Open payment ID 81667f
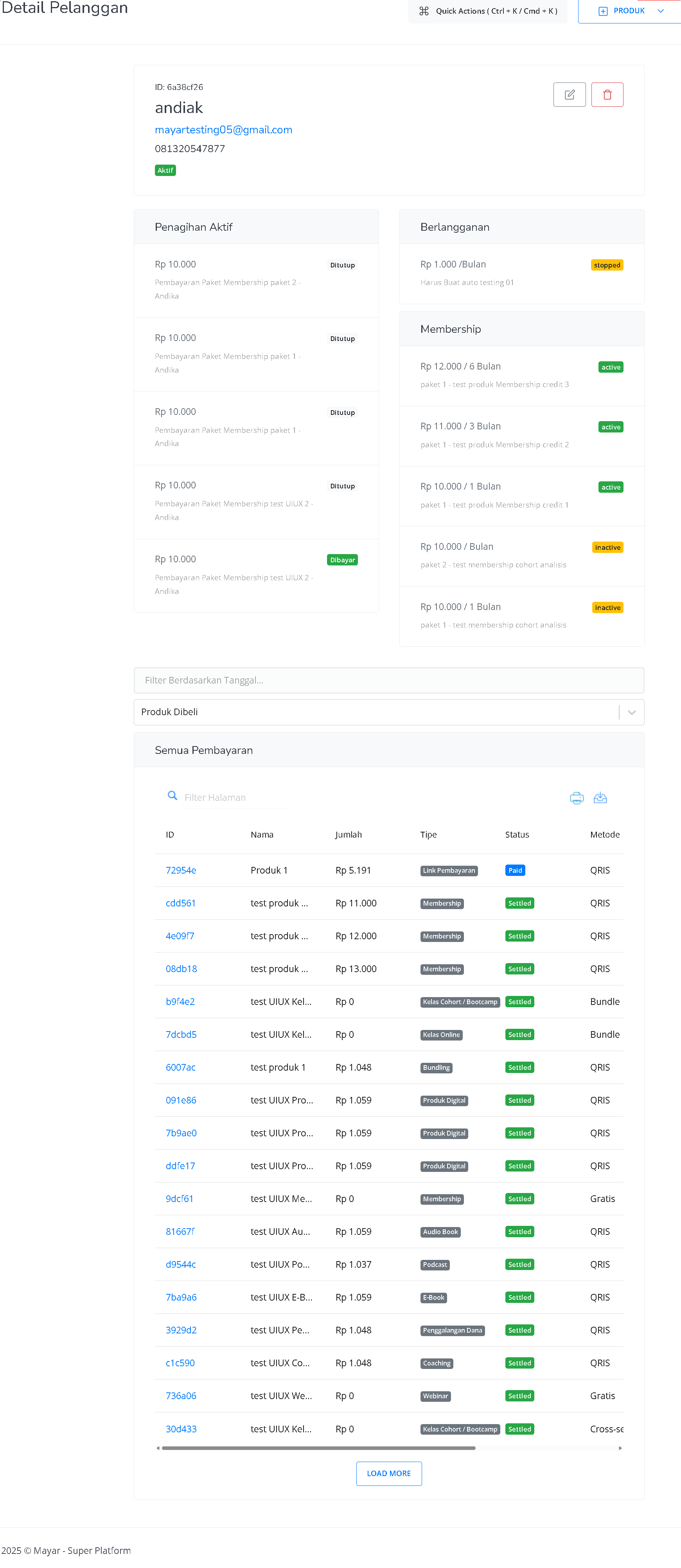This screenshot has width=681, height=1568. tap(180, 1232)
